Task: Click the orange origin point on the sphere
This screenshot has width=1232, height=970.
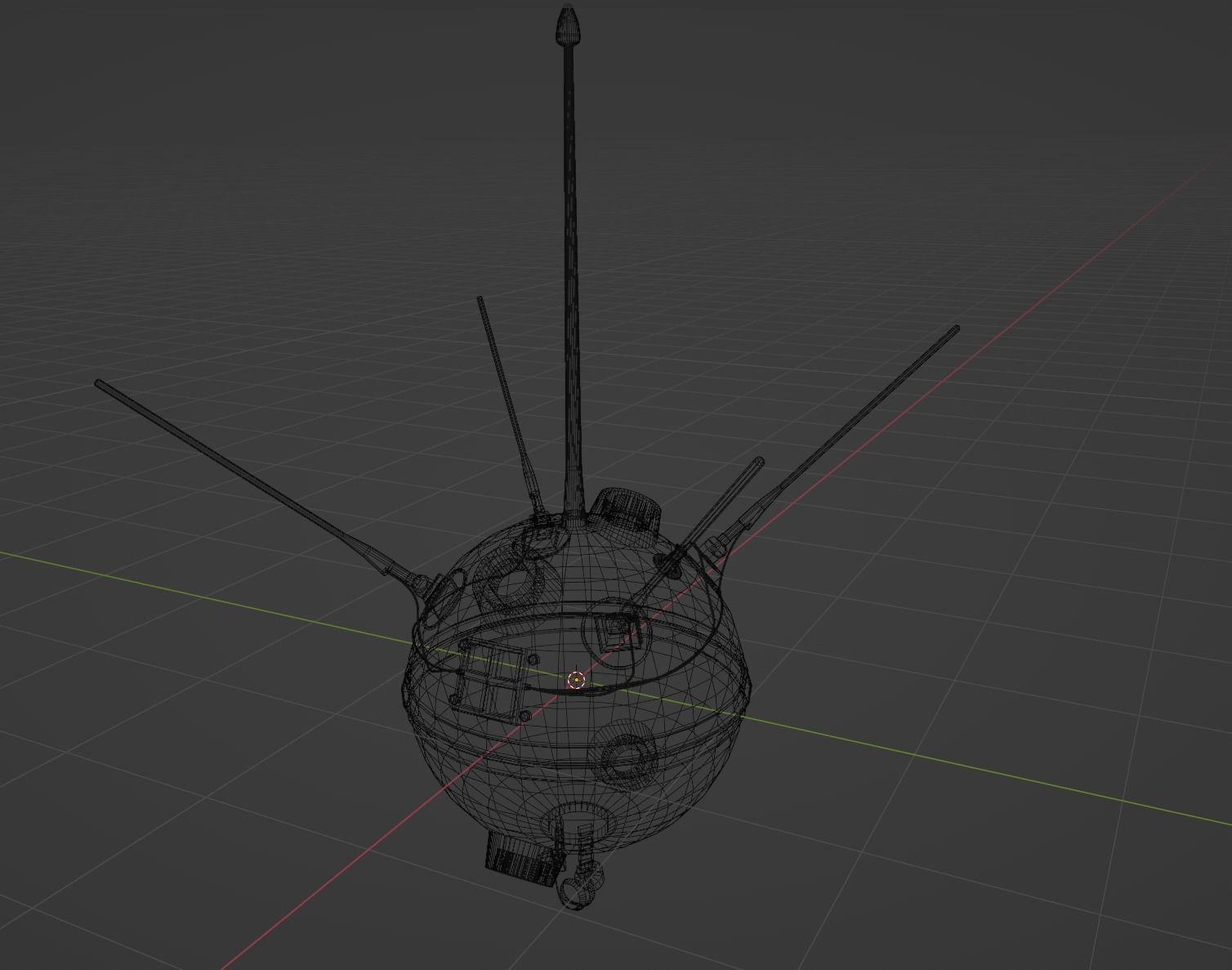Action: pyautogui.click(x=576, y=680)
